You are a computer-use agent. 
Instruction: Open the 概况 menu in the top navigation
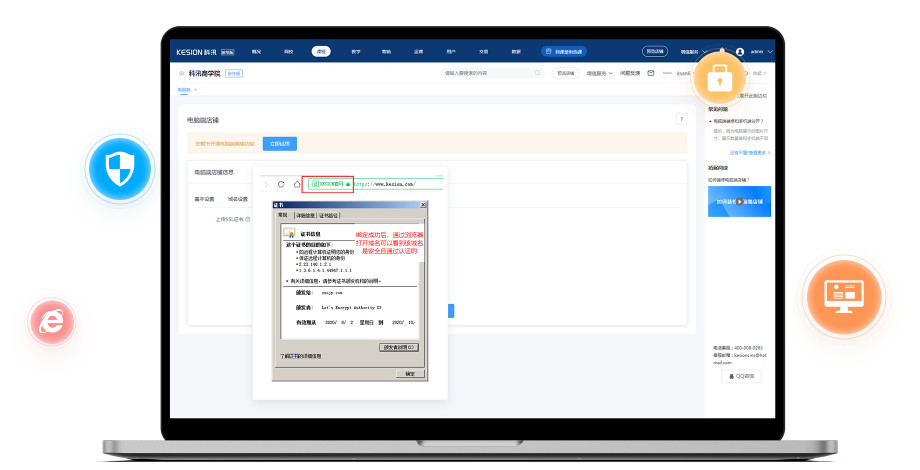pos(256,52)
